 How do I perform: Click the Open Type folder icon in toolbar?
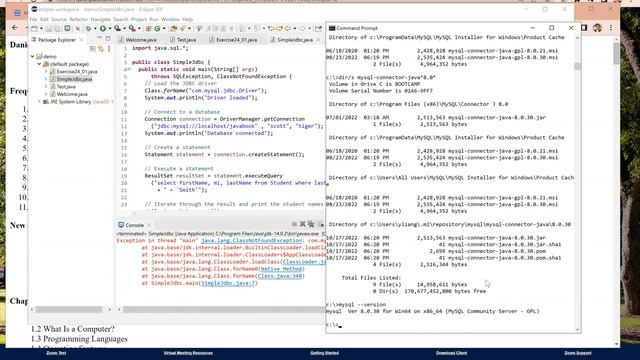click(173, 29)
